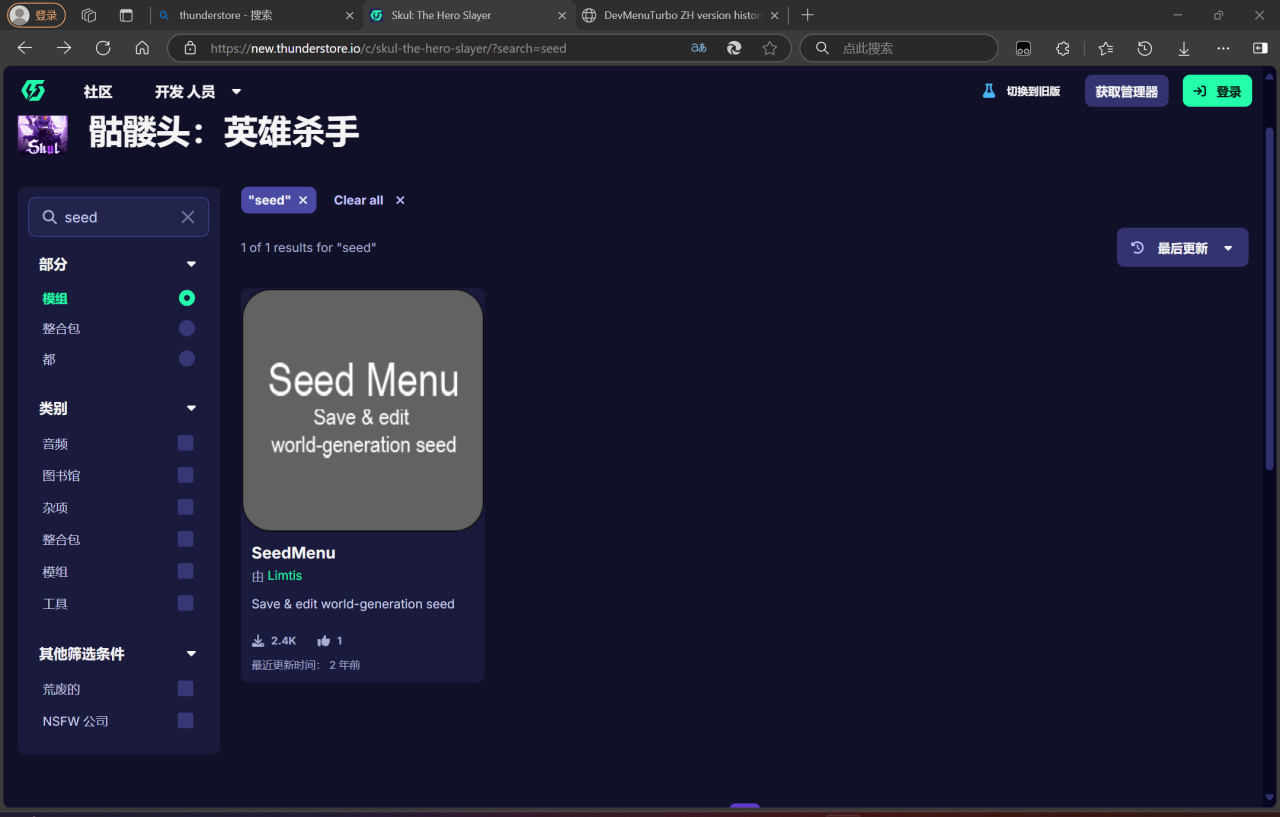Open the browser extensions puzzle icon
The width and height of the screenshot is (1280, 817).
tap(1063, 48)
